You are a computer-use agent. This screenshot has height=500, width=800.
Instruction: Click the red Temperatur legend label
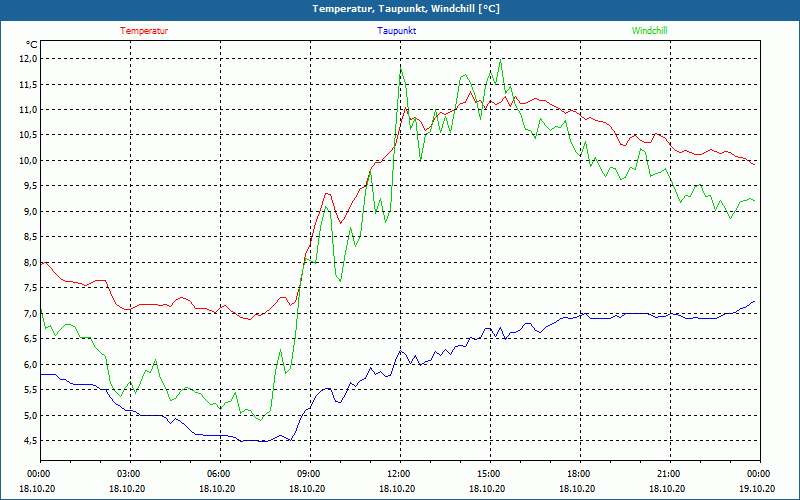pos(144,31)
